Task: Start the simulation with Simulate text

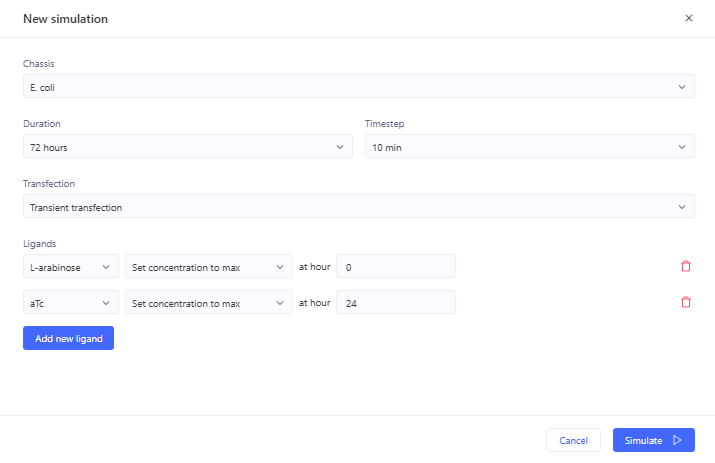Action: 643,441
